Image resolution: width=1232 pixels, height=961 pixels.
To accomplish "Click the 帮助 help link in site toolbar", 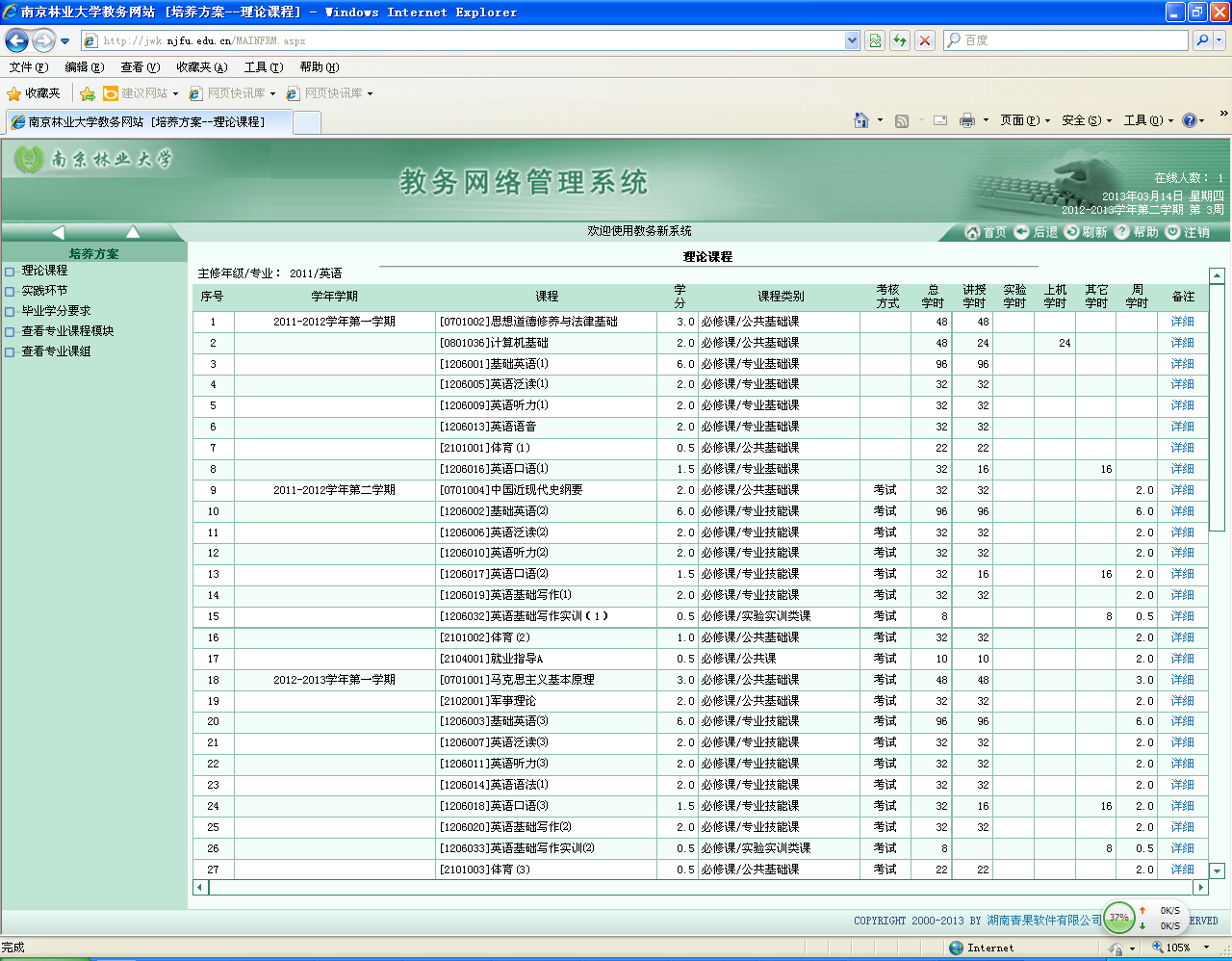I will tap(1137, 232).
